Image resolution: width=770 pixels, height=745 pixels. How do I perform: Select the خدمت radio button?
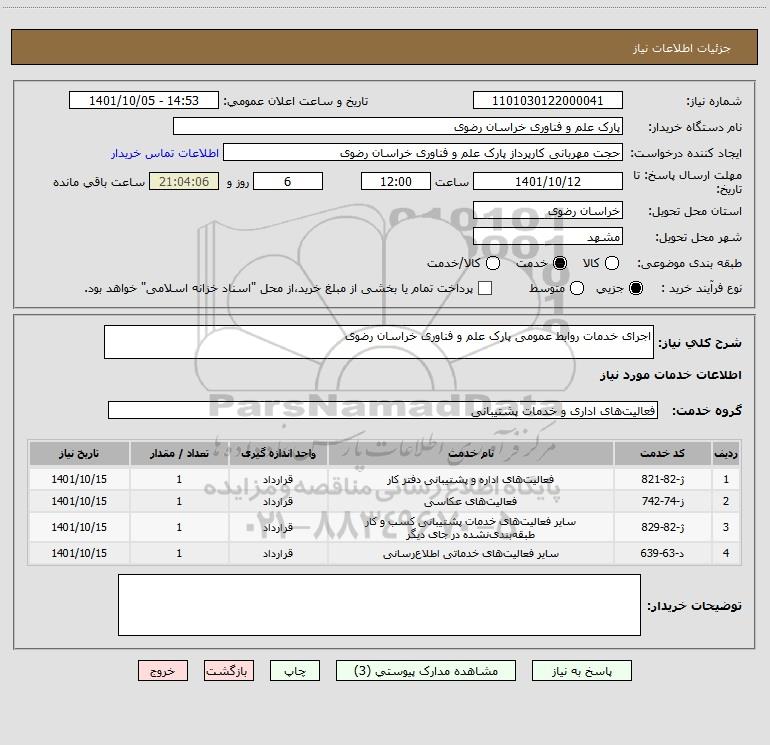click(559, 263)
